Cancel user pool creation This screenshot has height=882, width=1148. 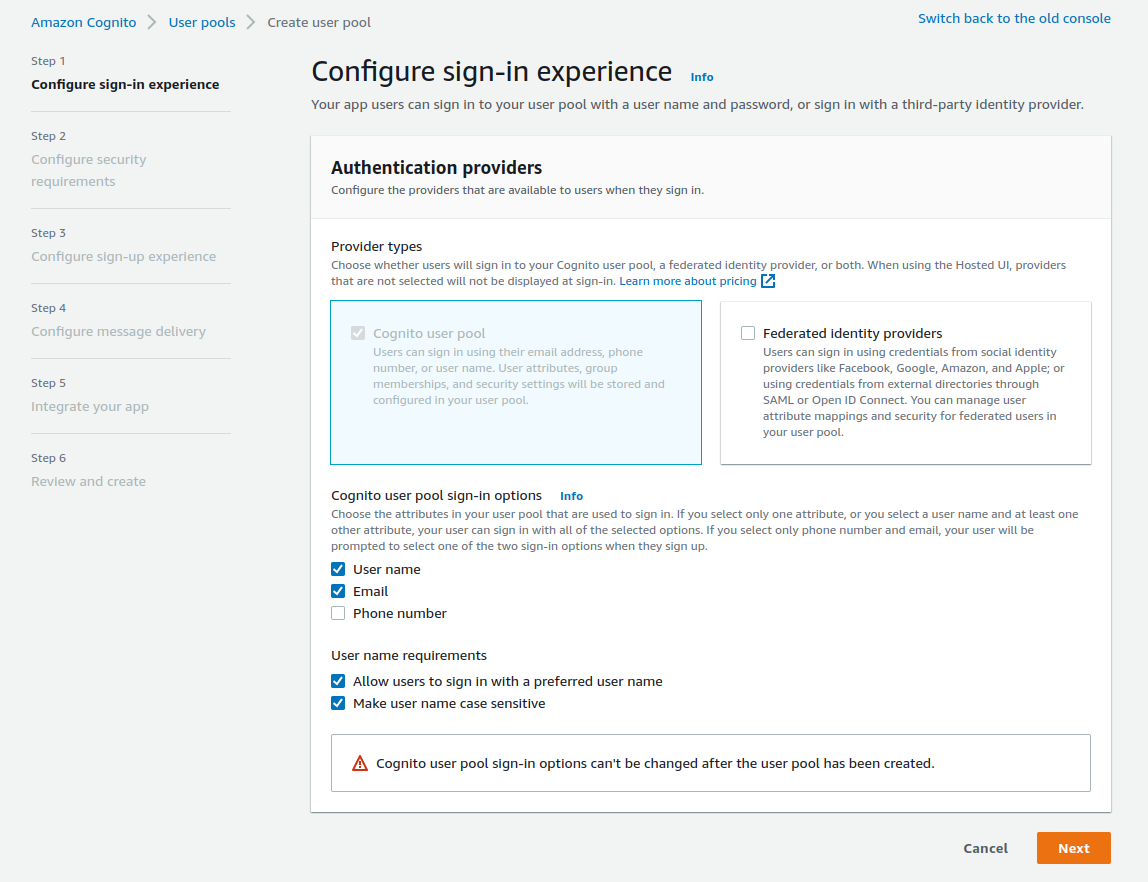click(x=985, y=848)
